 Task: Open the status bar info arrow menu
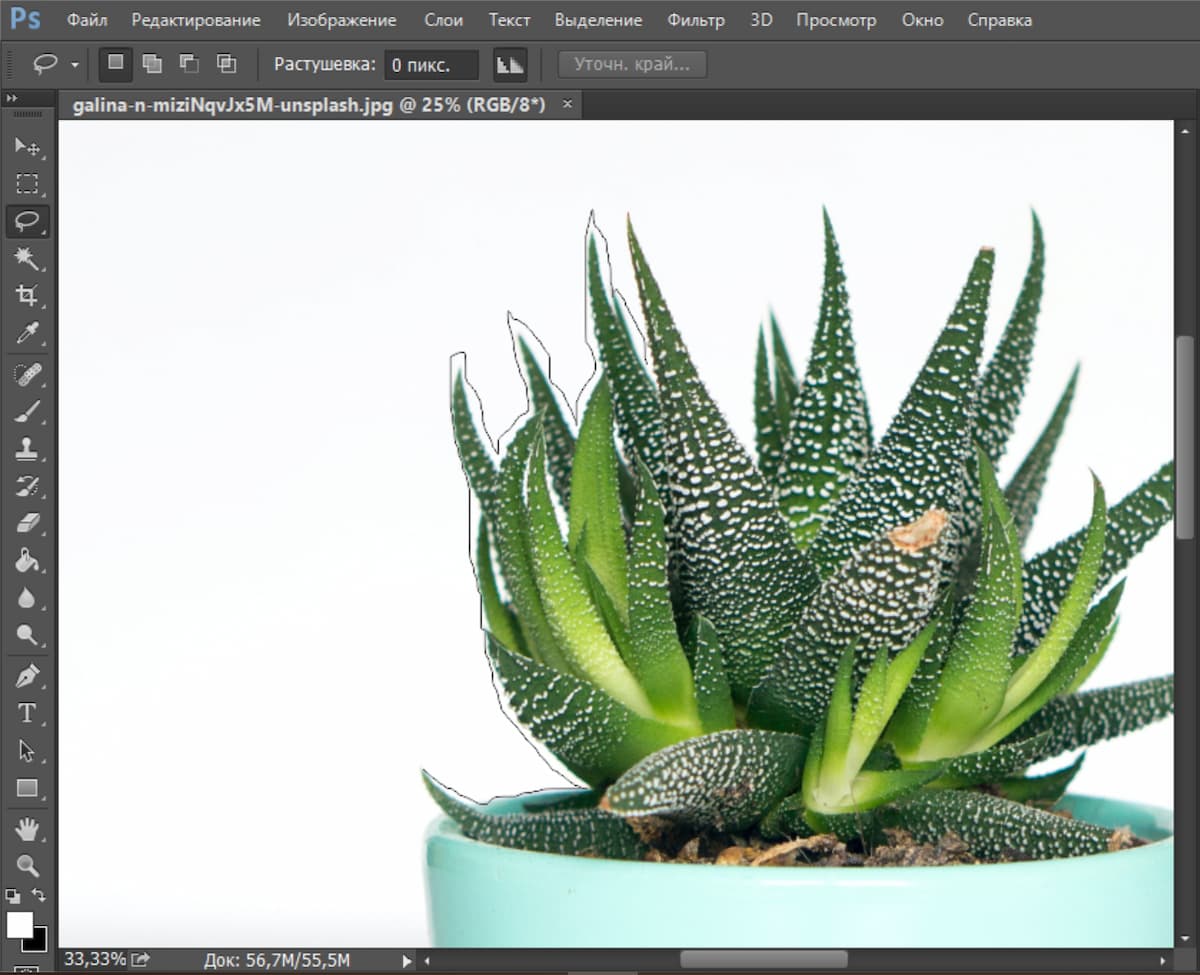[x=407, y=961]
